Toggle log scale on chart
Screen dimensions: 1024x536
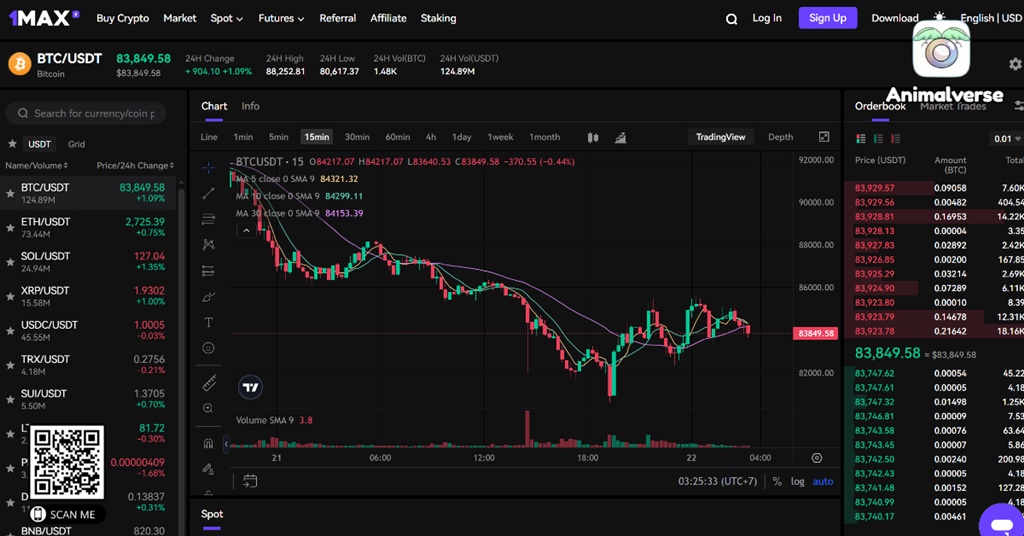(797, 481)
